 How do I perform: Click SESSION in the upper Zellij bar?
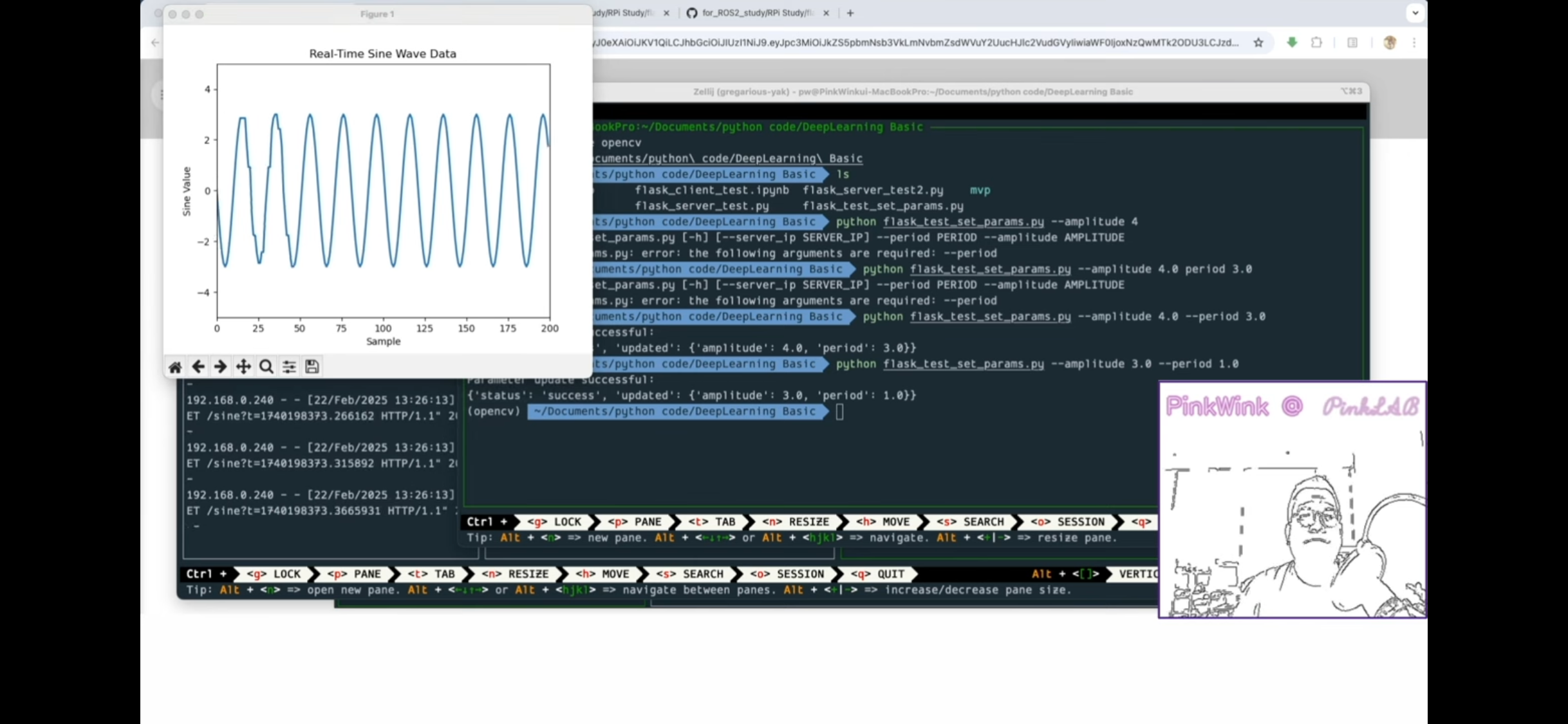click(1067, 522)
